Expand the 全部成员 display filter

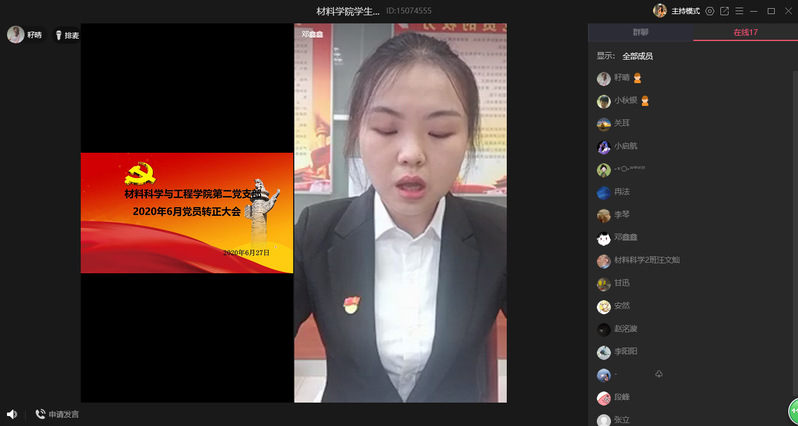pos(637,56)
